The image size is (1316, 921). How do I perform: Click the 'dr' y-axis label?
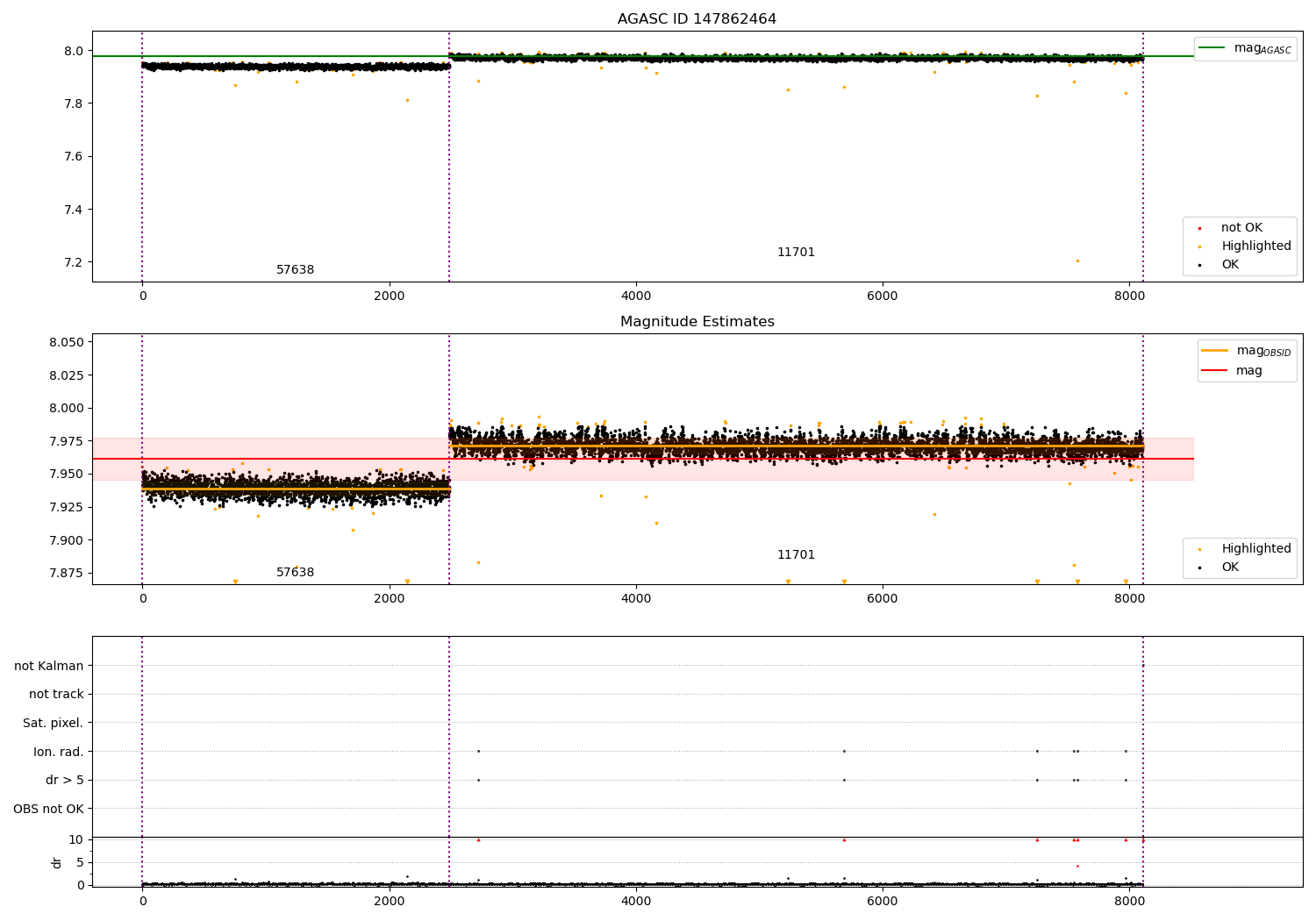coord(57,862)
